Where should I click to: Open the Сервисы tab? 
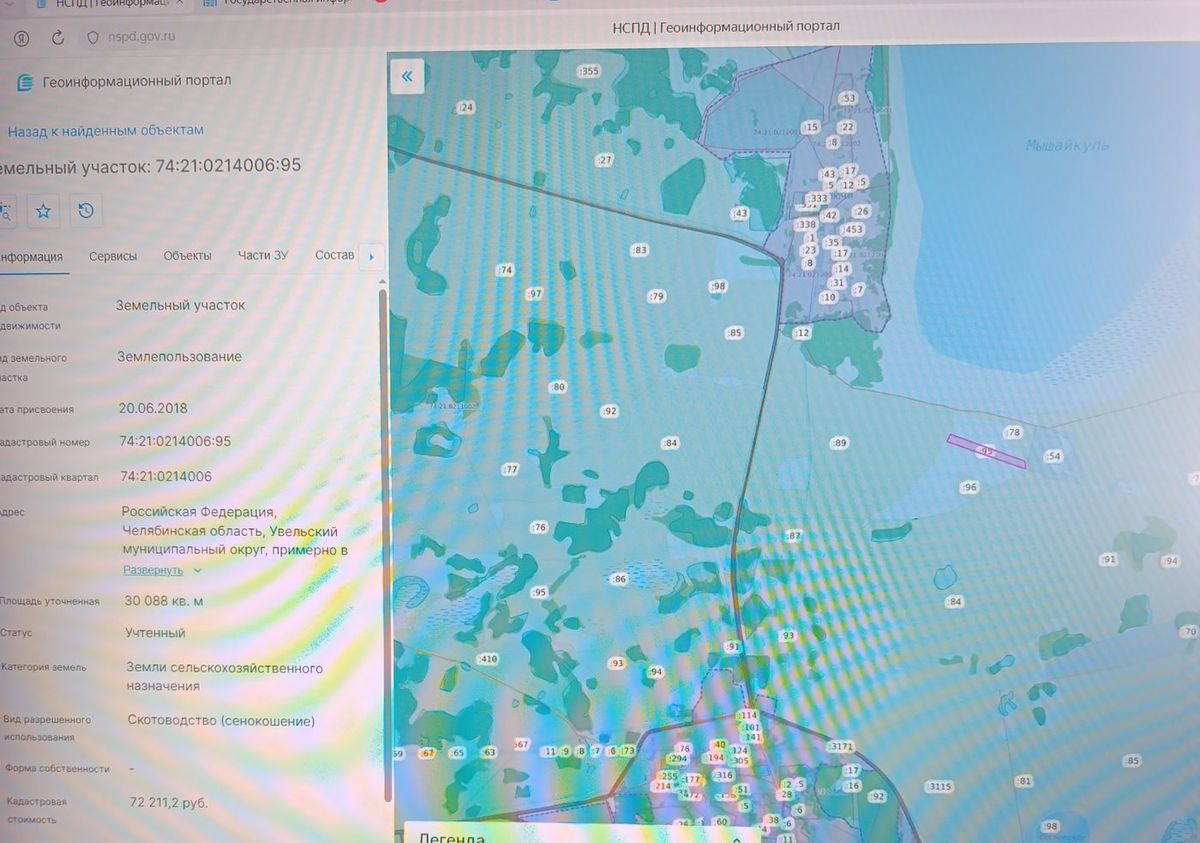[x=113, y=256]
